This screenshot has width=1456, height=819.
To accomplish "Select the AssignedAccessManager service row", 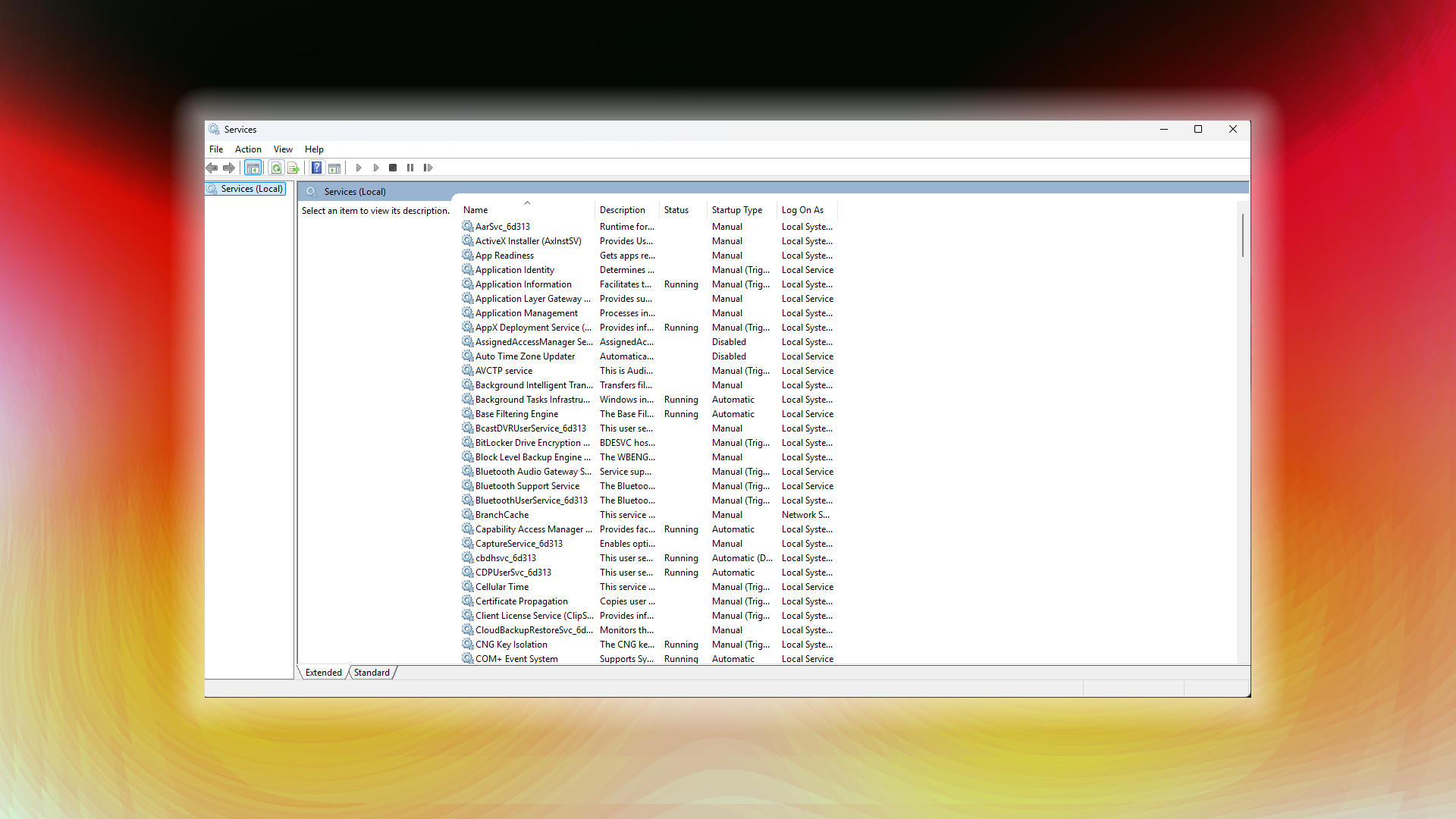I will 534,342.
